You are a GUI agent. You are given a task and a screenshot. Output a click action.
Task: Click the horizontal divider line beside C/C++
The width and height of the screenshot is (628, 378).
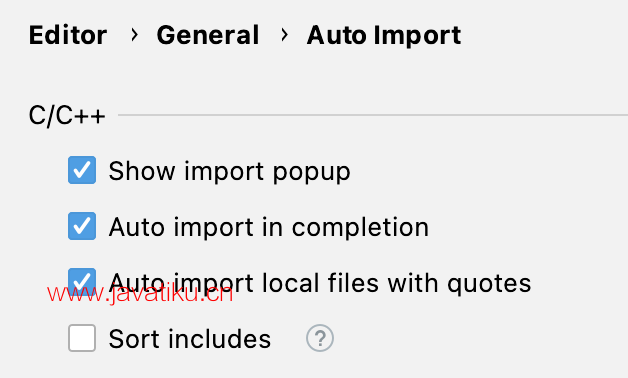point(373,115)
